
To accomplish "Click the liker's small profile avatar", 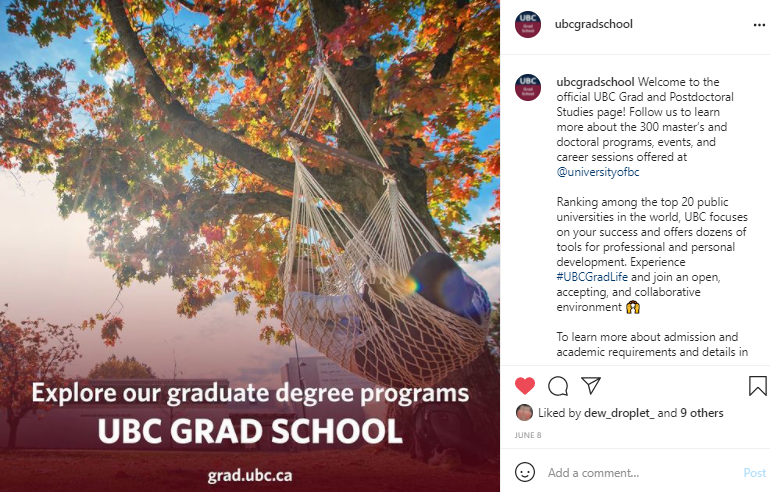I will 524,413.
